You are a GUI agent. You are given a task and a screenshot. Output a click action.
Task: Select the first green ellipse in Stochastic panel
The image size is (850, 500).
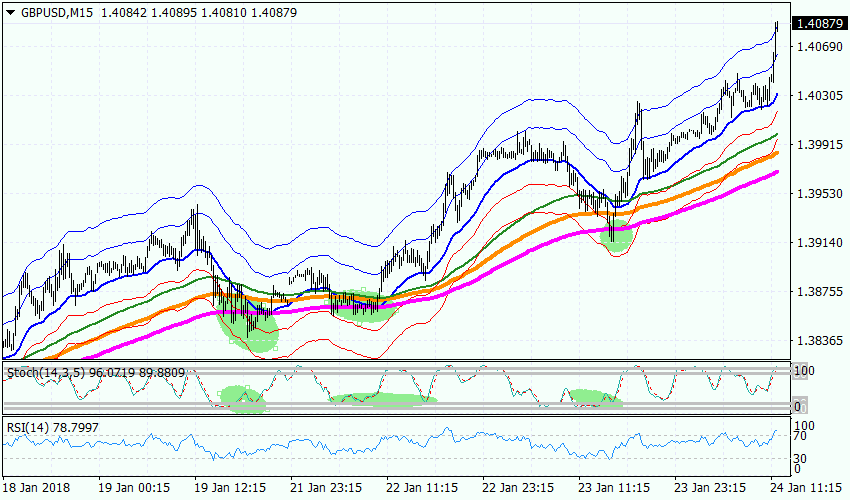pos(243,399)
